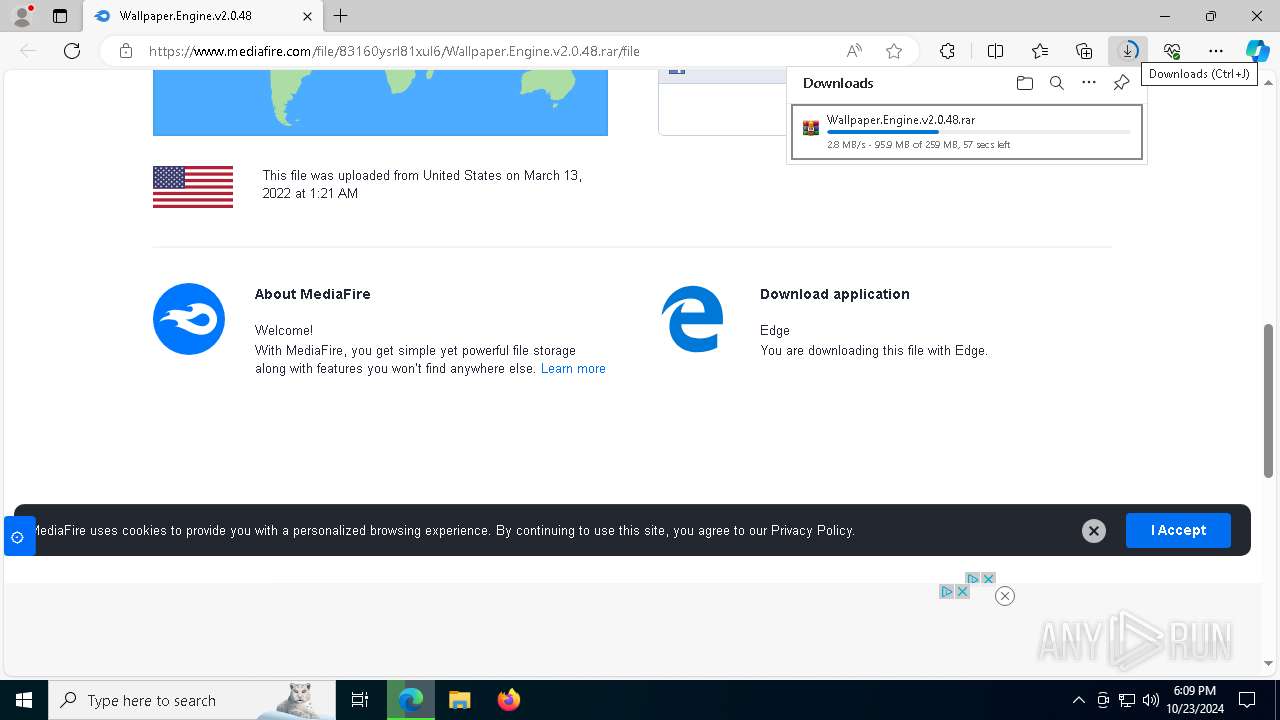The image size is (1280, 720).
Task: Open the notification center icon
Action: (x=1247, y=700)
